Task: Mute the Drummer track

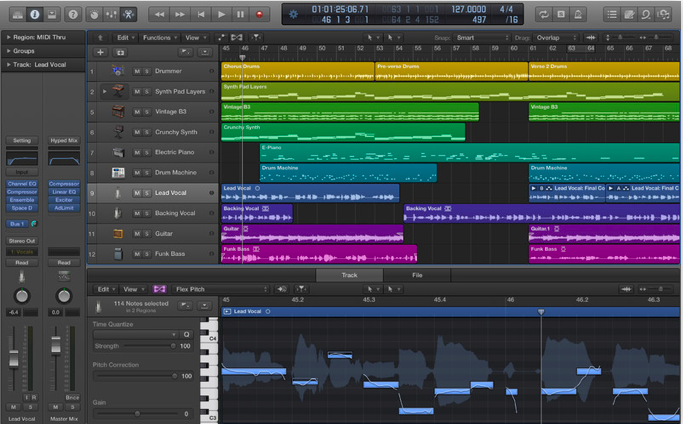Action: [x=137, y=71]
